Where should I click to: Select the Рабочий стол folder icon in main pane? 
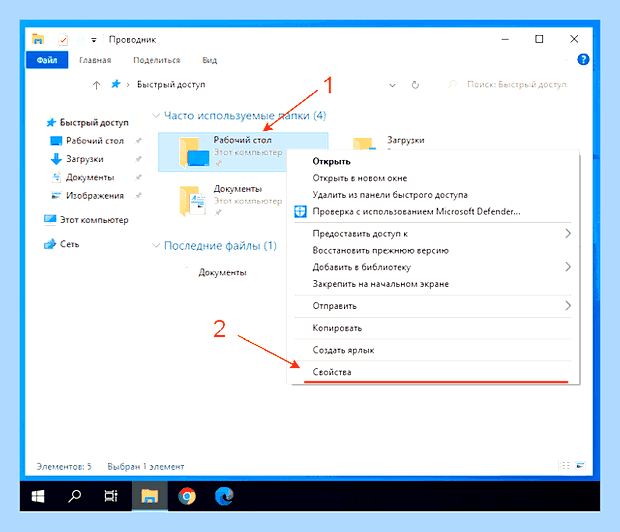tap(194, 152)
